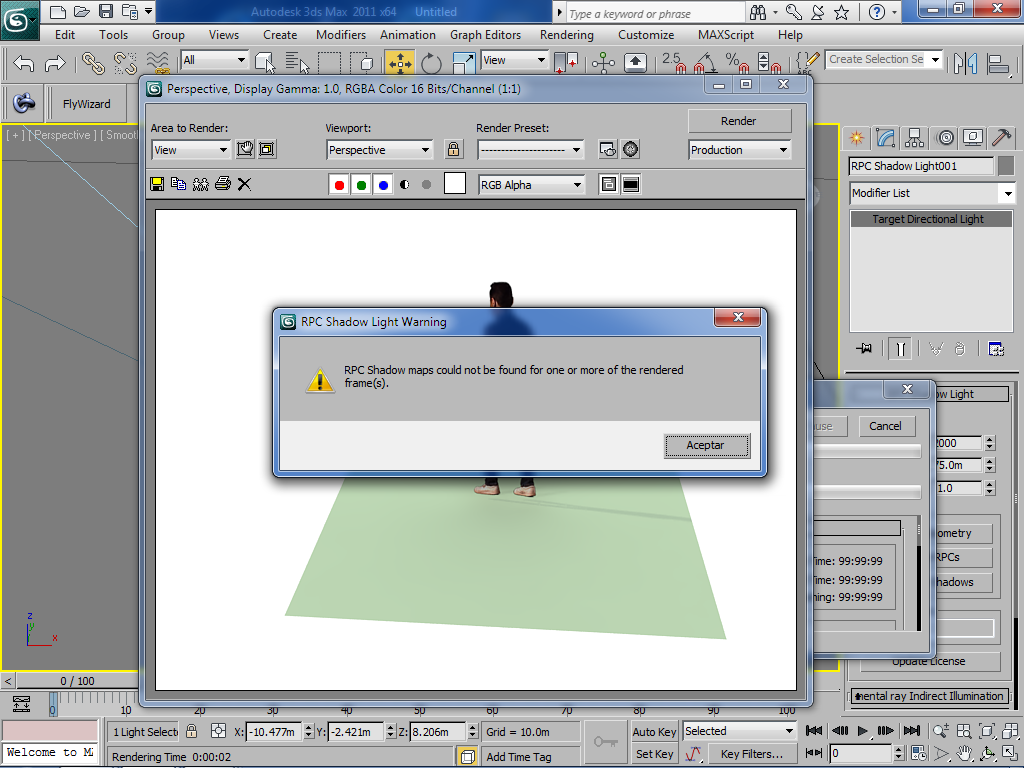The image size is (1024, 768).
Task: Click Clear (X) icon in render window
Action: [244, 184]
